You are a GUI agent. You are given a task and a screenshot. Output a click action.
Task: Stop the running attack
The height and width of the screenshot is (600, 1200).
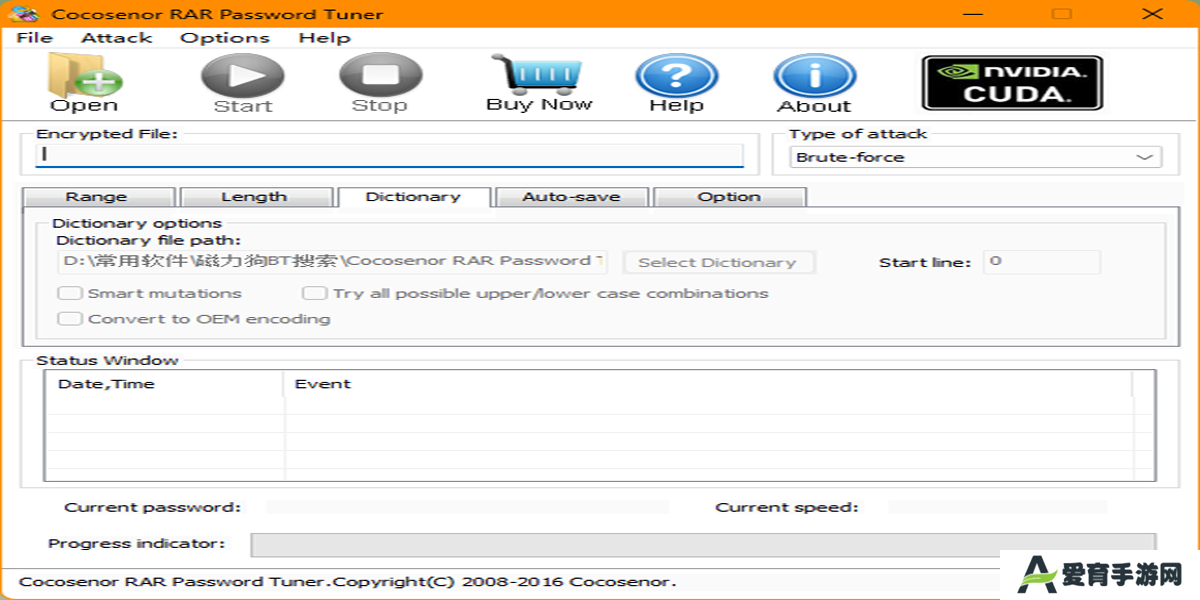pyautogui.click(x=380, y=82)
